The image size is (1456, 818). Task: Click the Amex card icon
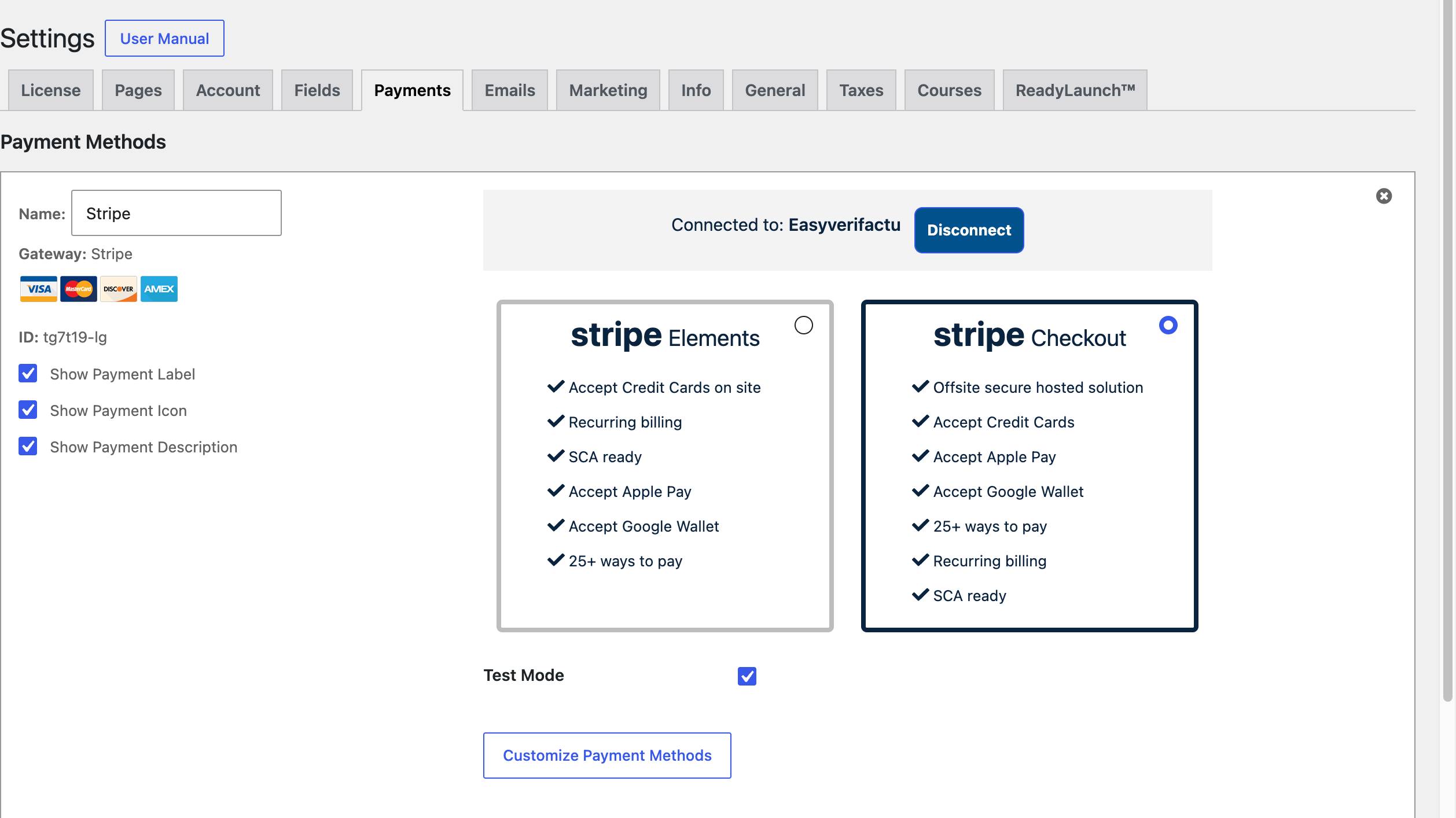(159, 289)
